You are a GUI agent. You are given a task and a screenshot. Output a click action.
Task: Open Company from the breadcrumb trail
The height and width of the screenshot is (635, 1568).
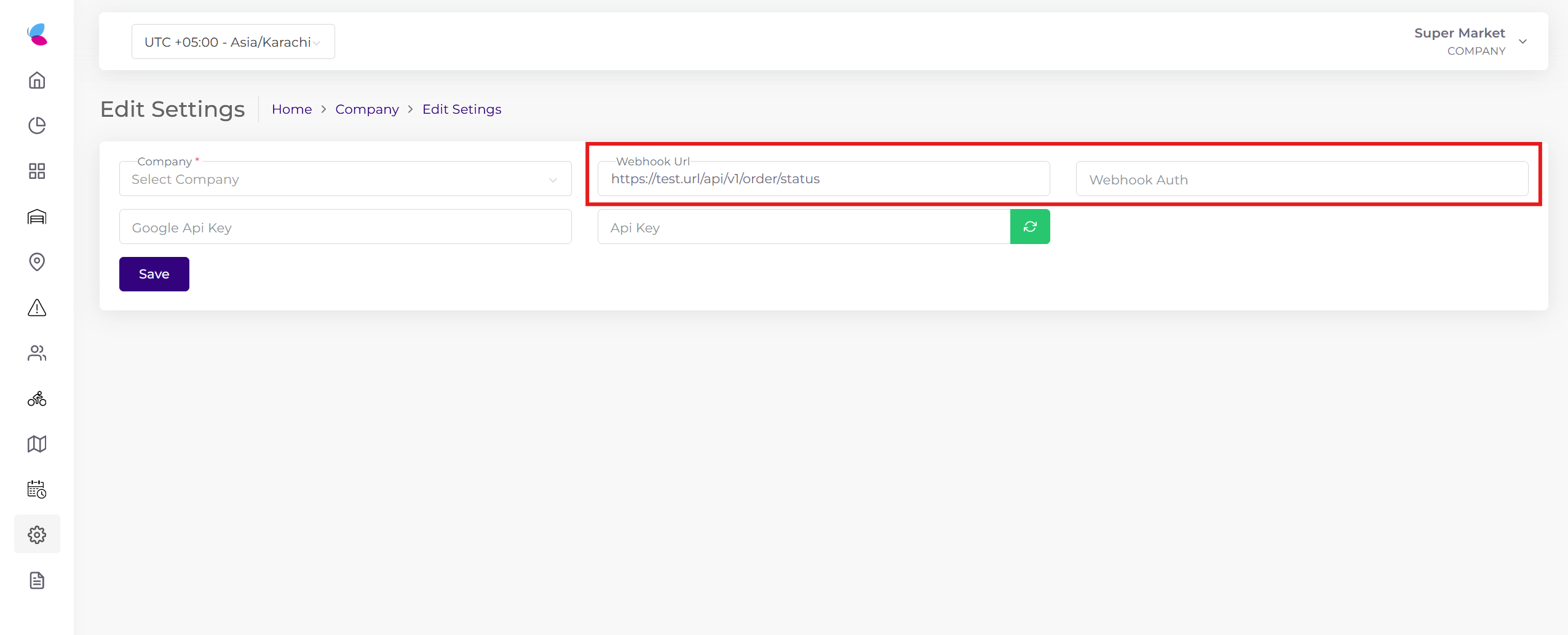(x=366, y=109)
